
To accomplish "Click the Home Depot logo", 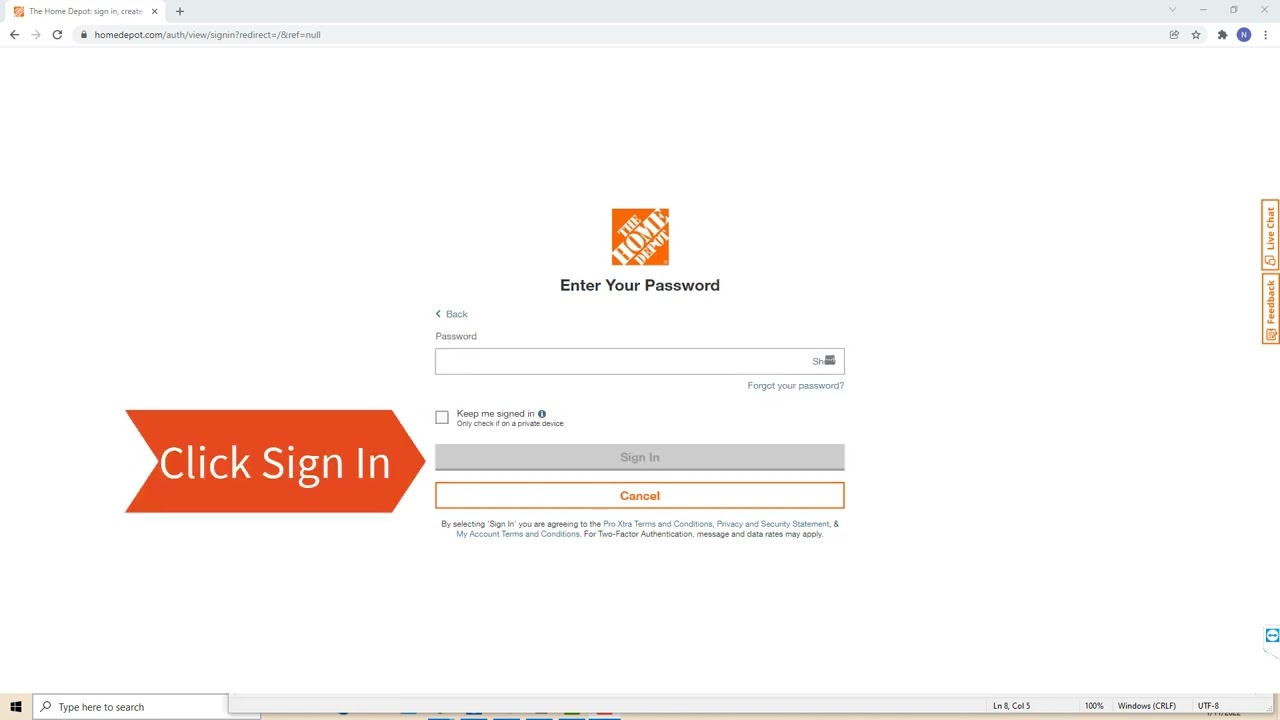I will pos(640,237).
